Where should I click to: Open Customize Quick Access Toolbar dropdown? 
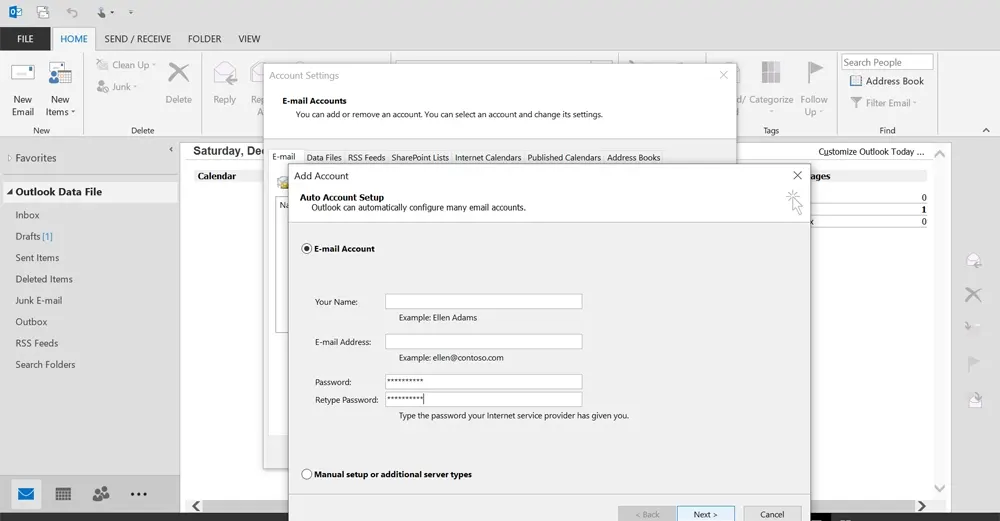[131, 12]
